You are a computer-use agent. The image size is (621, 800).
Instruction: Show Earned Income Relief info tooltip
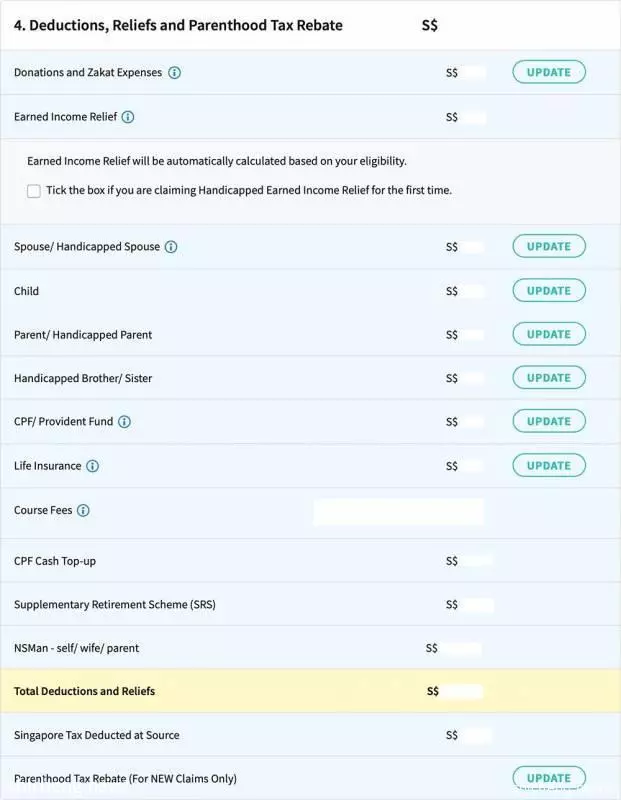tap(128, 117)
